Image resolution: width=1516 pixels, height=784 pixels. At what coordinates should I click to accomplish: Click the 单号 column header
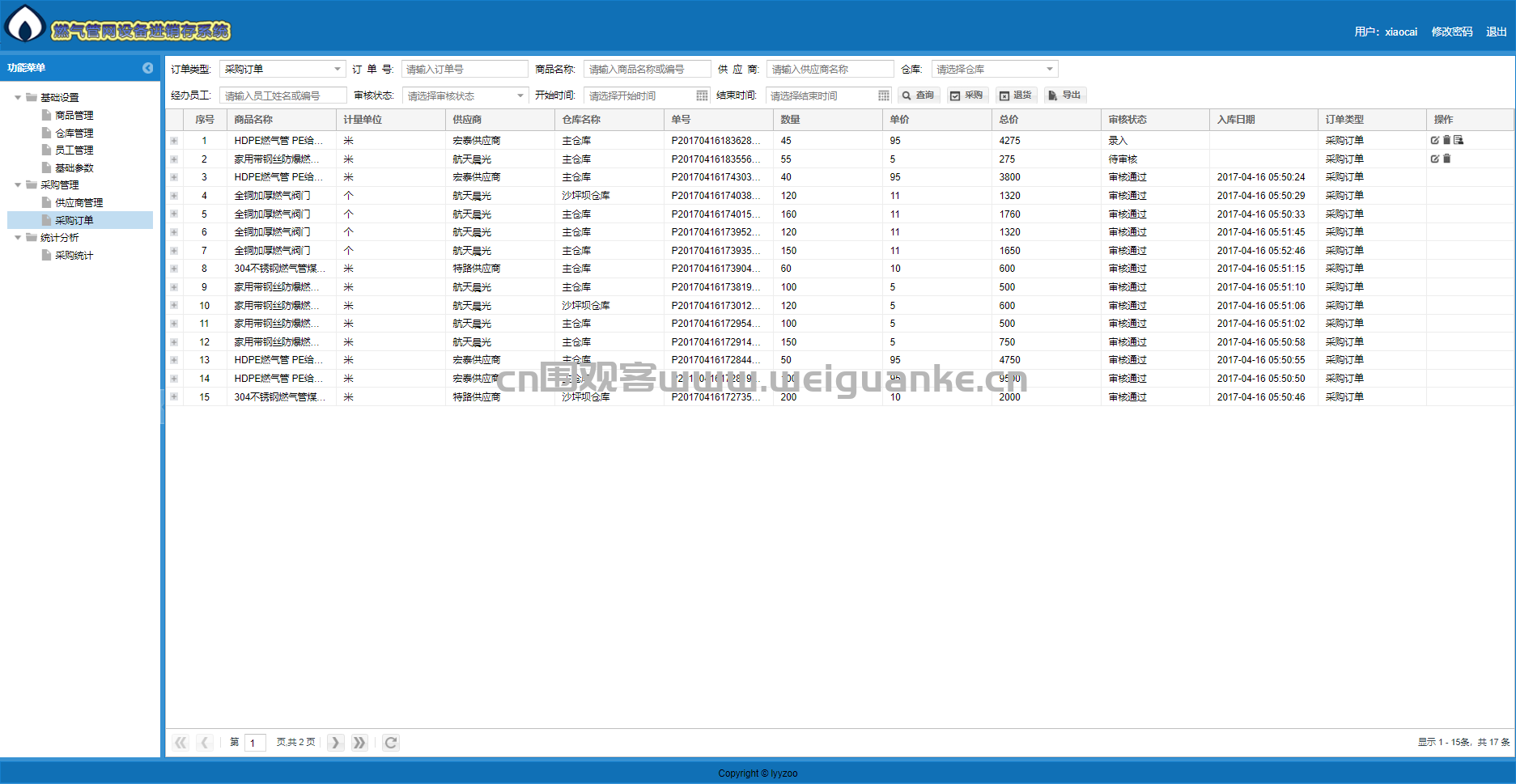[718, 120]
